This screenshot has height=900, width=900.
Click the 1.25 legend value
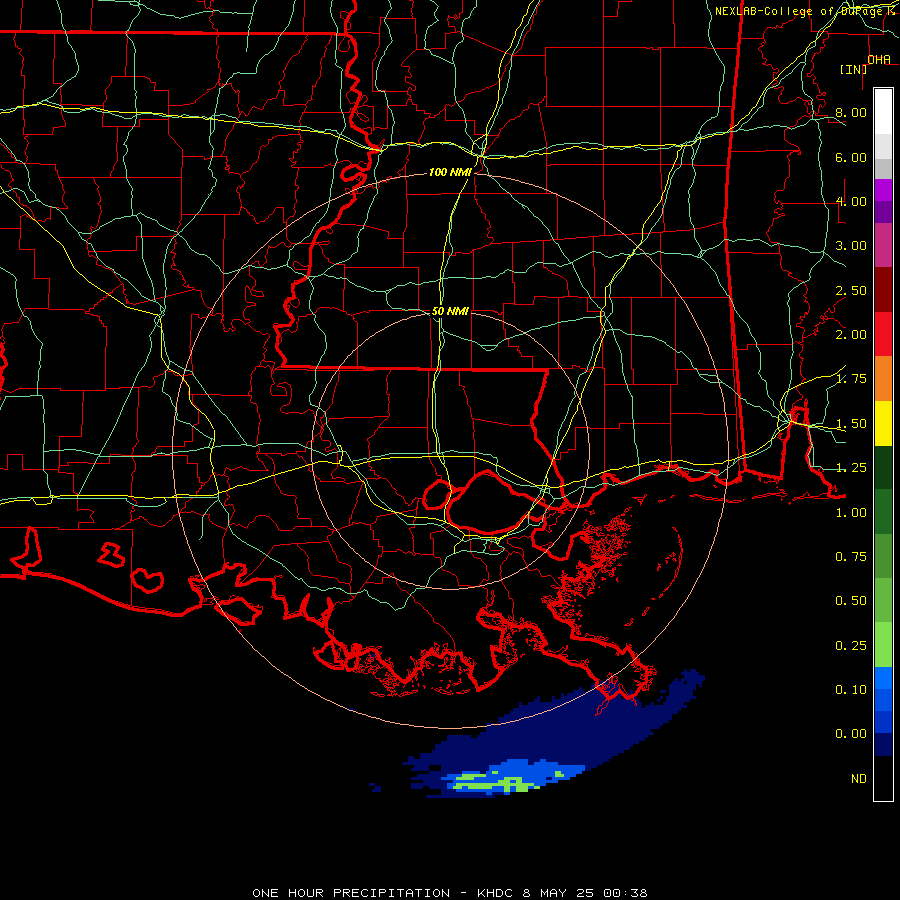pos(851,468)
